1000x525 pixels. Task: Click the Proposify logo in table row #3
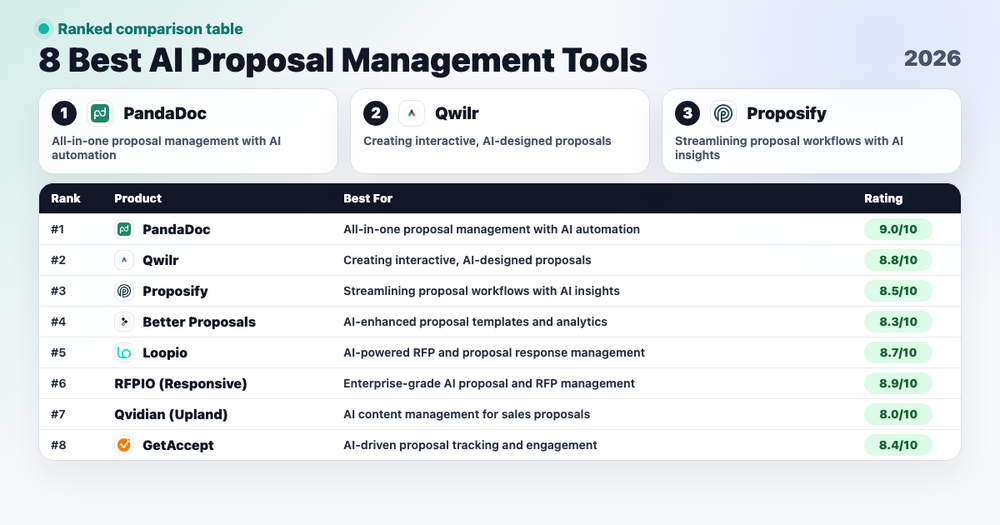pos(124,291)
